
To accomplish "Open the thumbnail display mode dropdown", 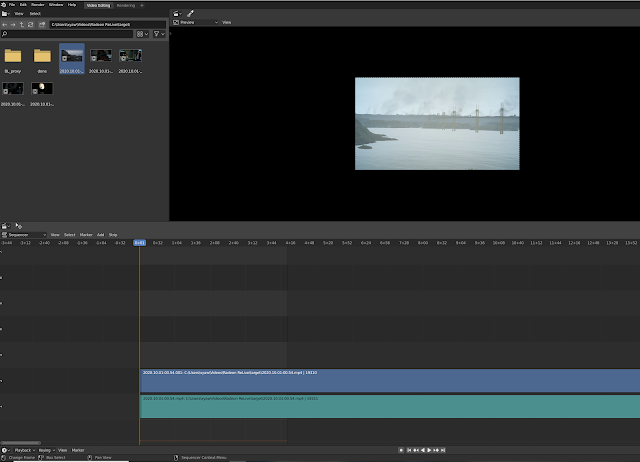I will tap(142, 34).
